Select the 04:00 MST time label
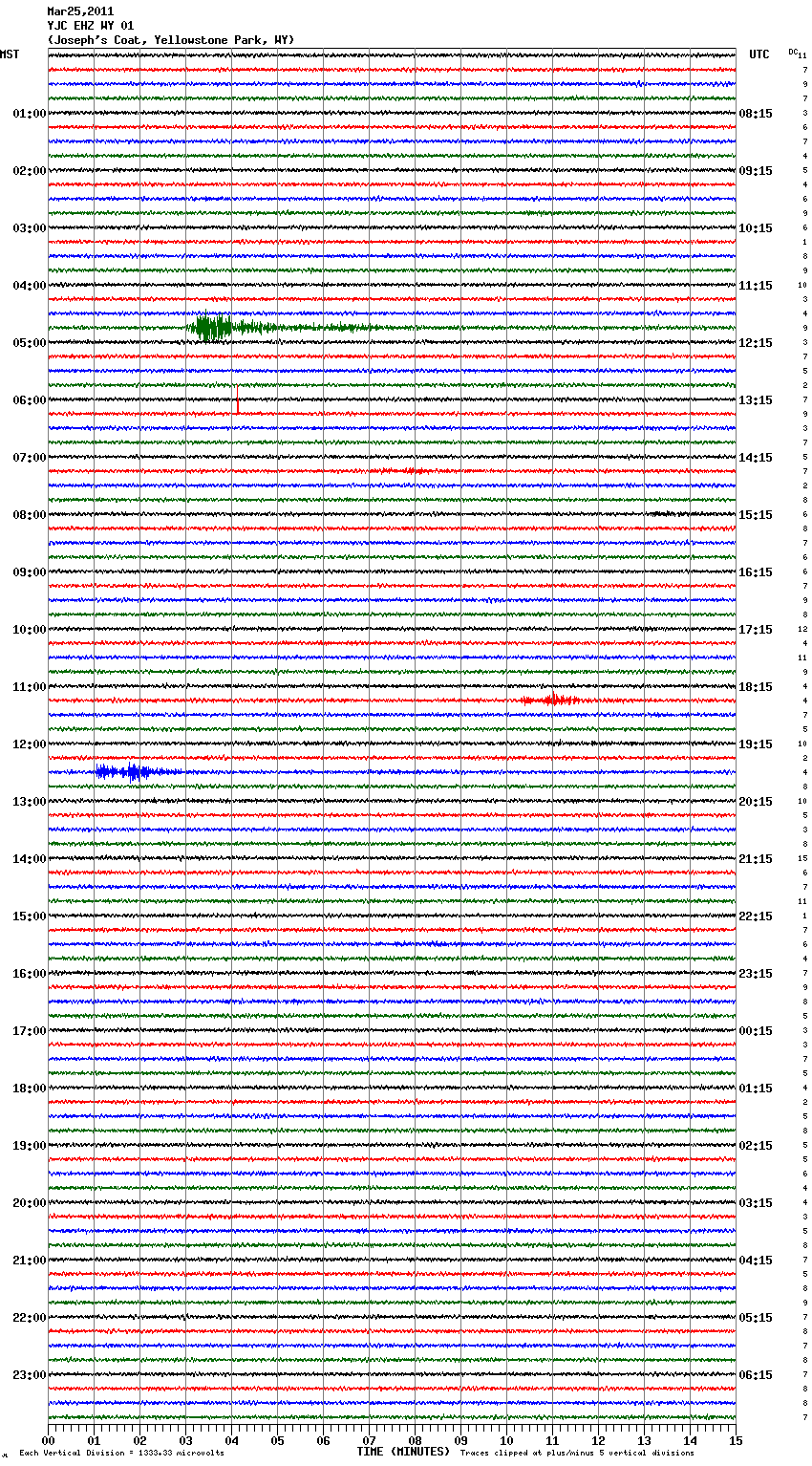 click(30, 286)
